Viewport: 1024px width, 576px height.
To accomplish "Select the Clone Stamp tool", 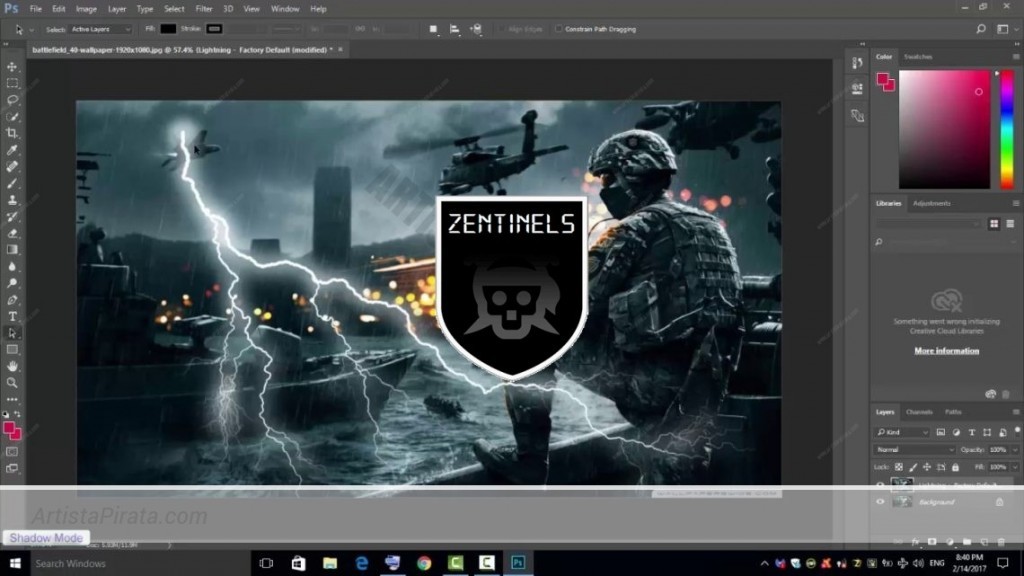I will 12,200.
